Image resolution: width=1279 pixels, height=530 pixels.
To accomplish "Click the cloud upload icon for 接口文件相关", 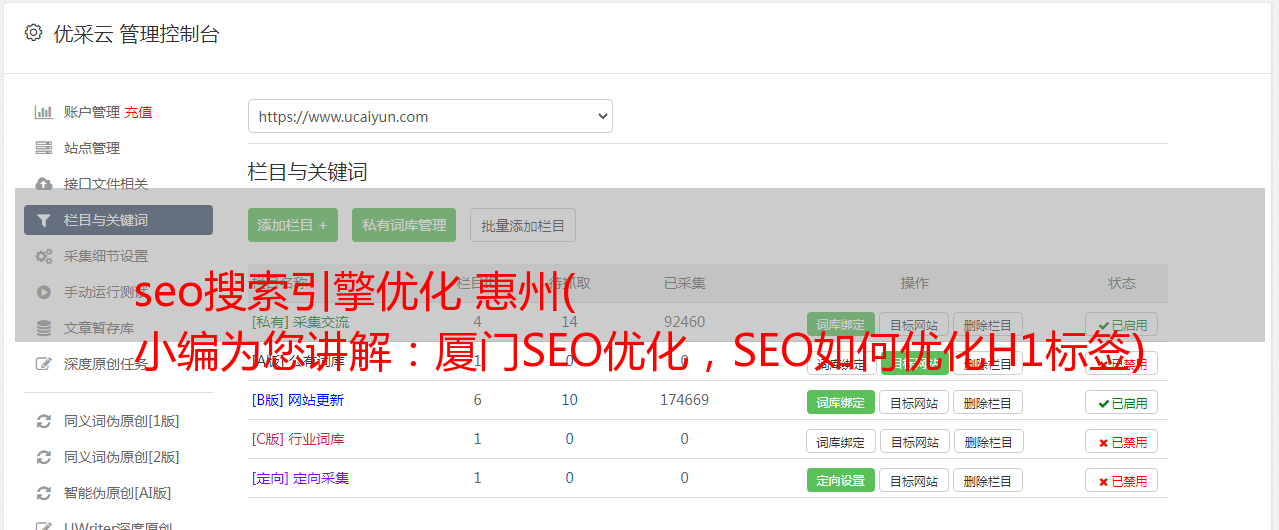I will [43, 184].
